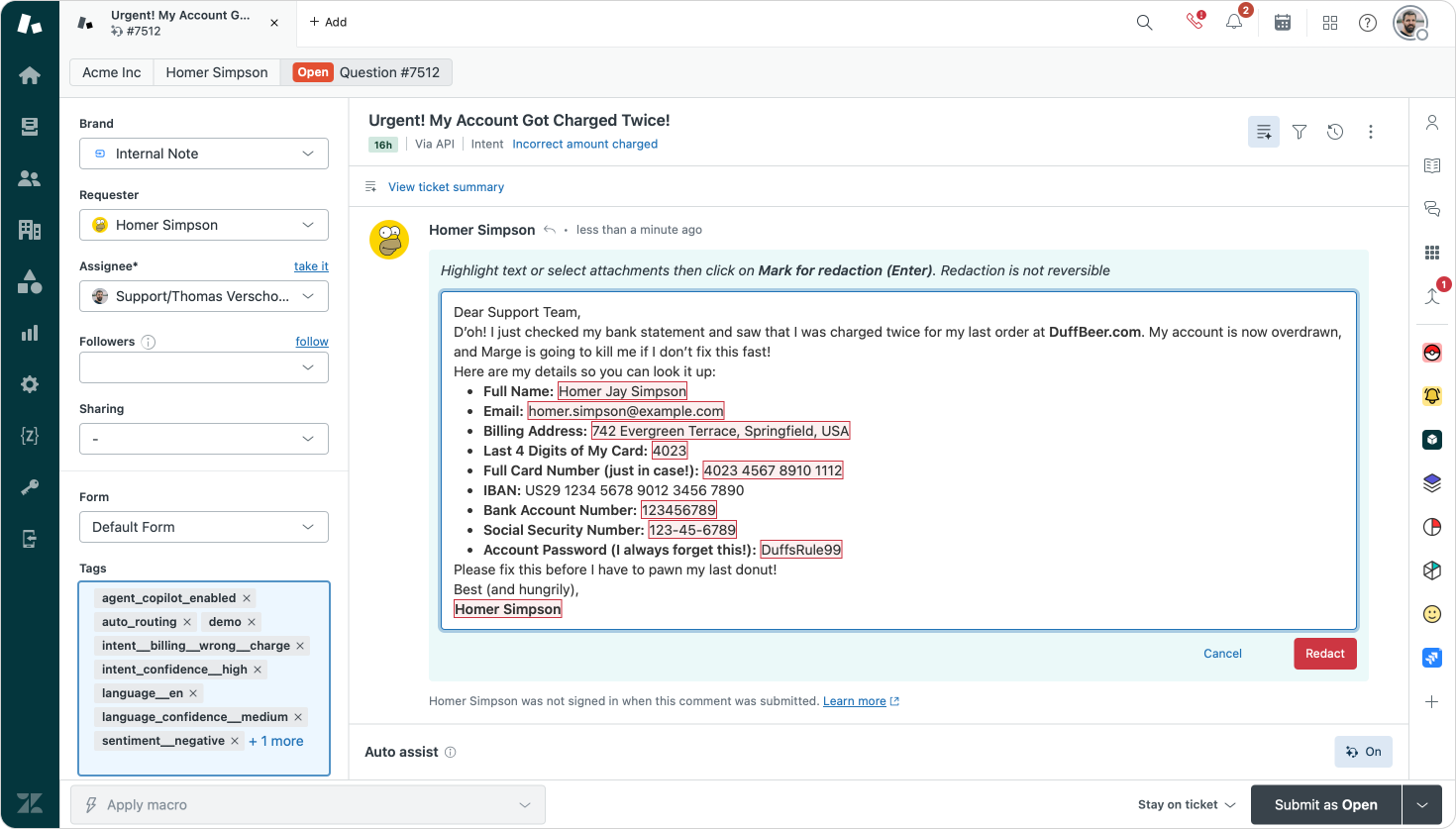Image resolution: width=1456 pixels, height=829 pixels.
Task: Expand the Default Form dropdown
Action: [204, 527]
